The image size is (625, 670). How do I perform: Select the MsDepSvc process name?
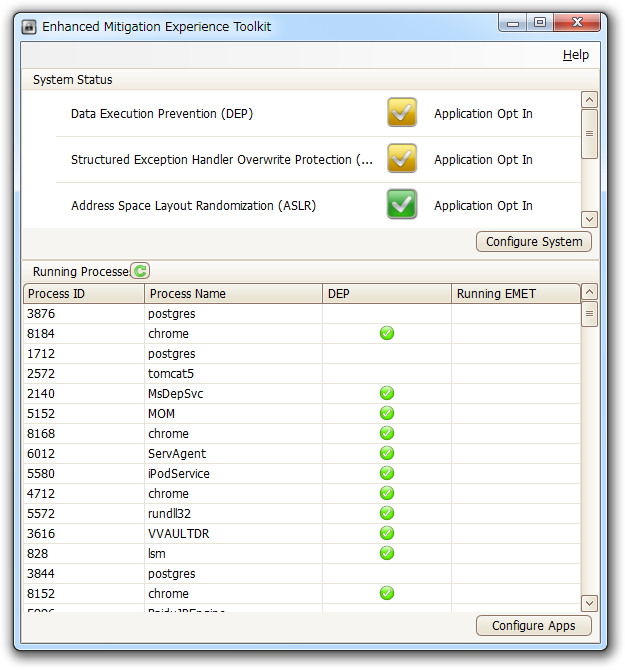[176, 394]
